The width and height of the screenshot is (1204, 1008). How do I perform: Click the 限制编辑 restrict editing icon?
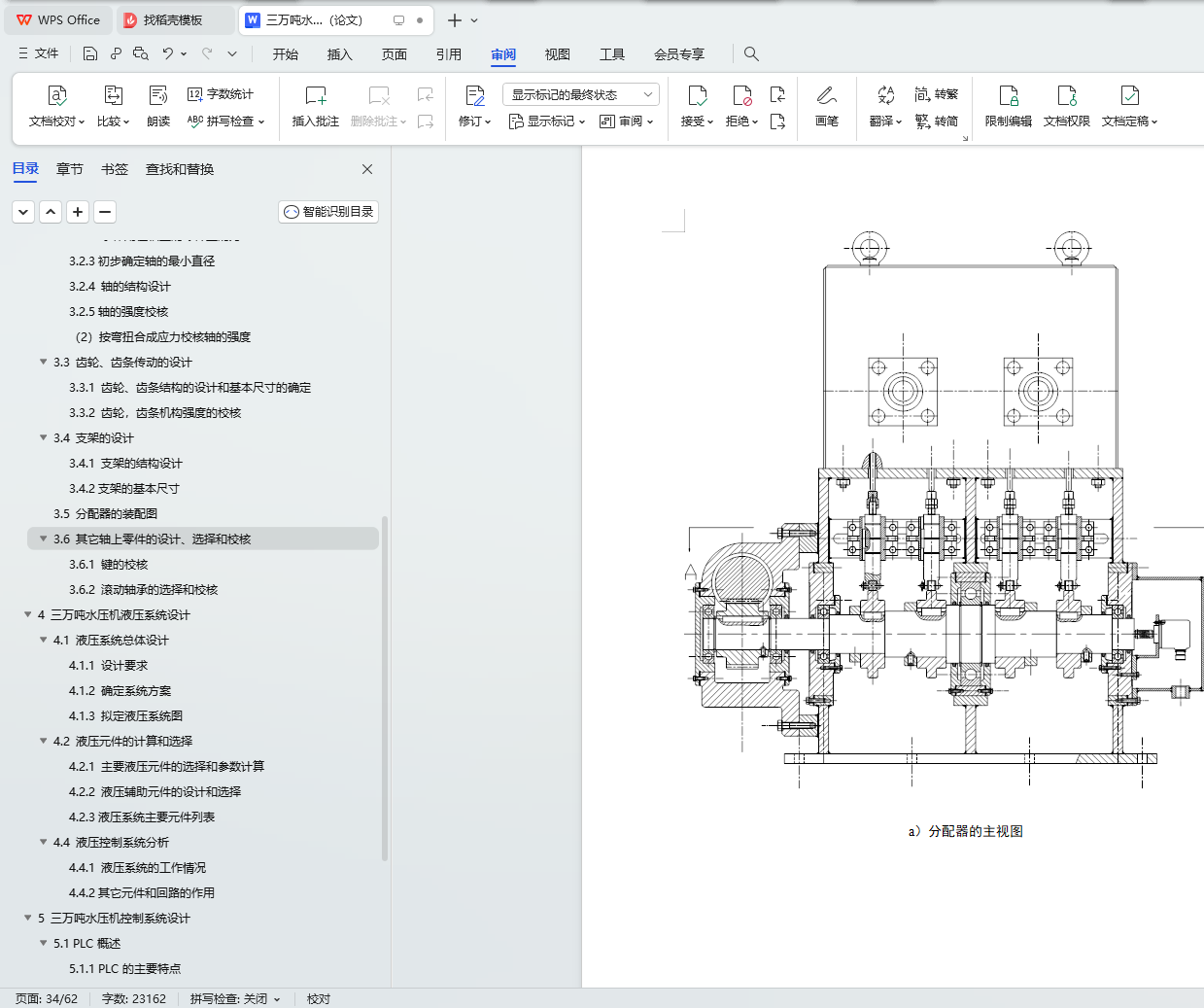(1008, 96)
